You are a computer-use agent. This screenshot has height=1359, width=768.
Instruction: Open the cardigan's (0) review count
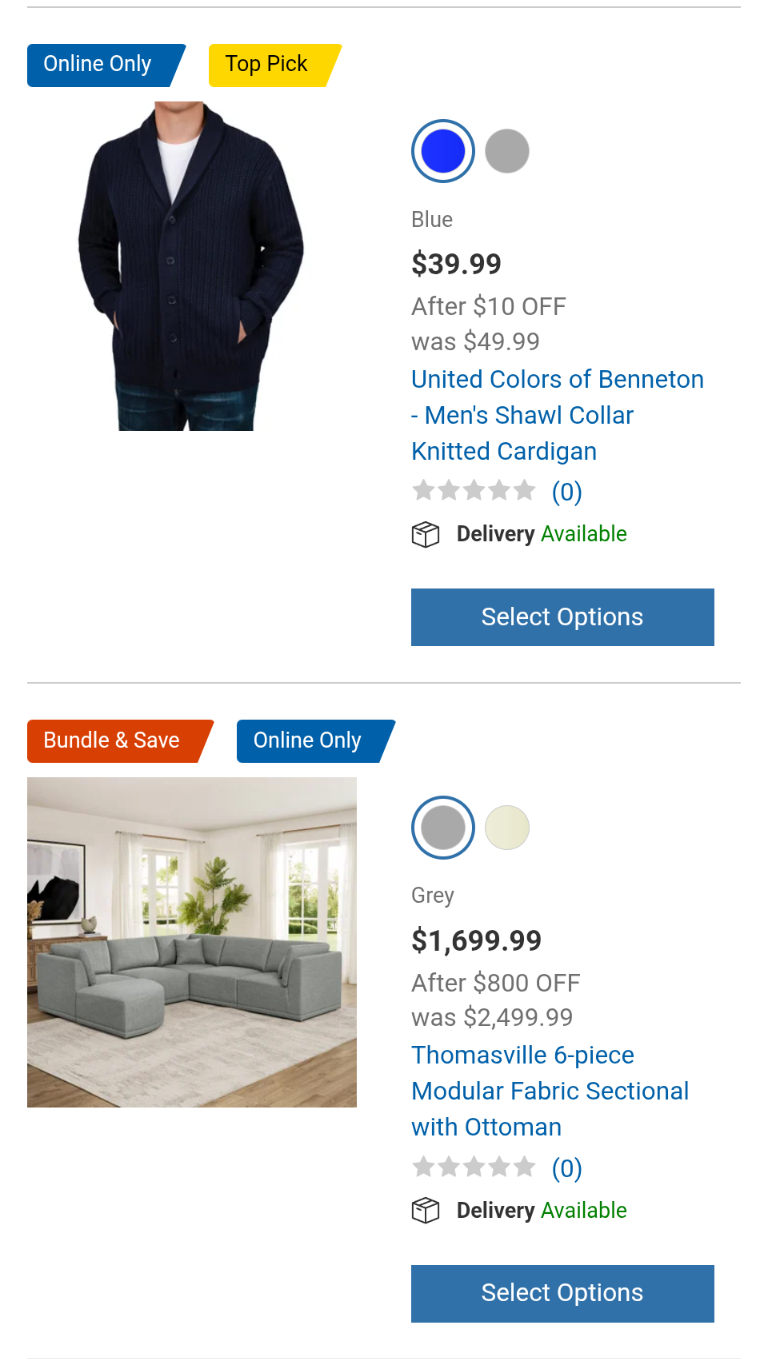click(567, 492)
